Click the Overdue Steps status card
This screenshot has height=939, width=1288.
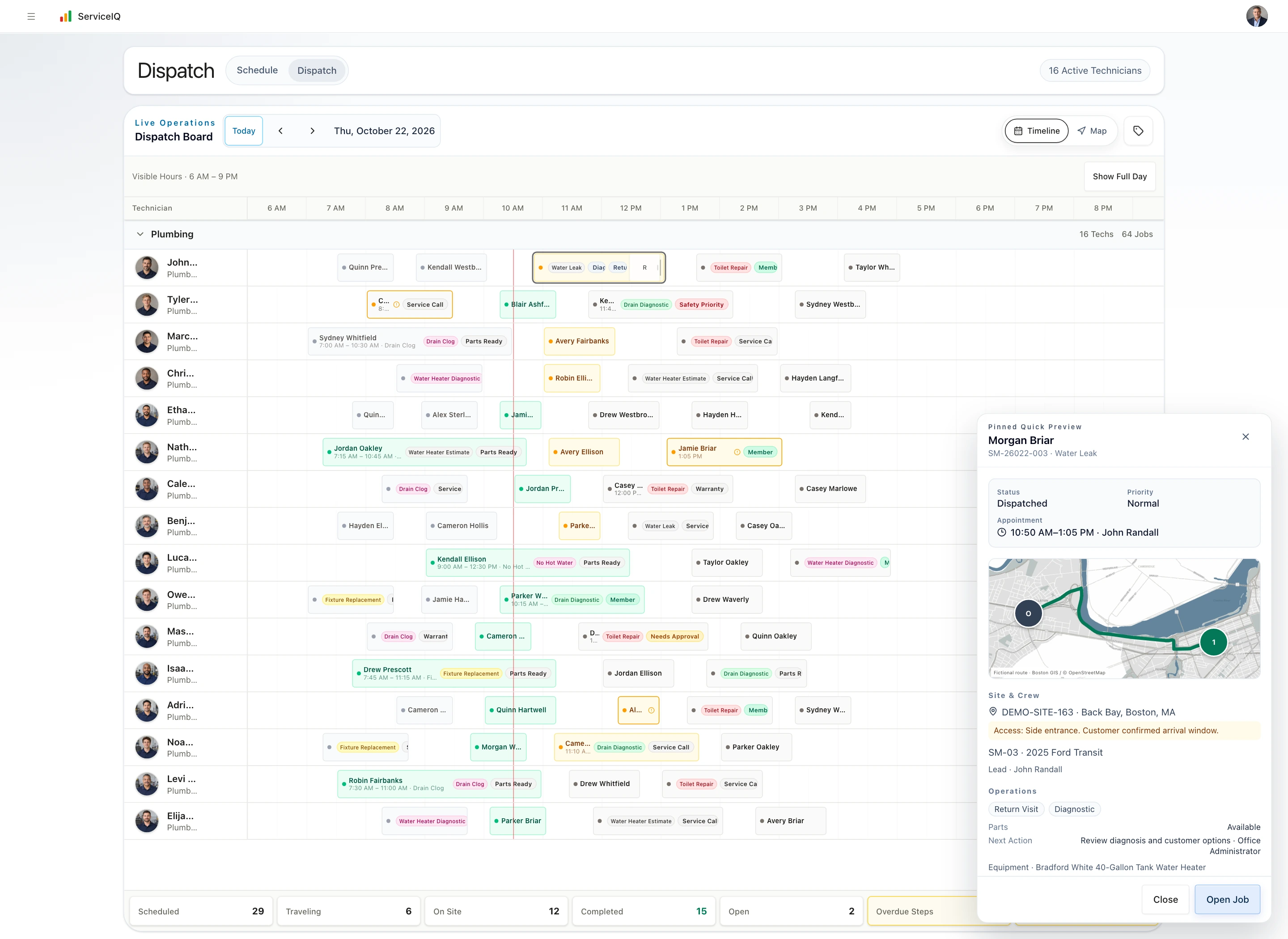(922, 911)
